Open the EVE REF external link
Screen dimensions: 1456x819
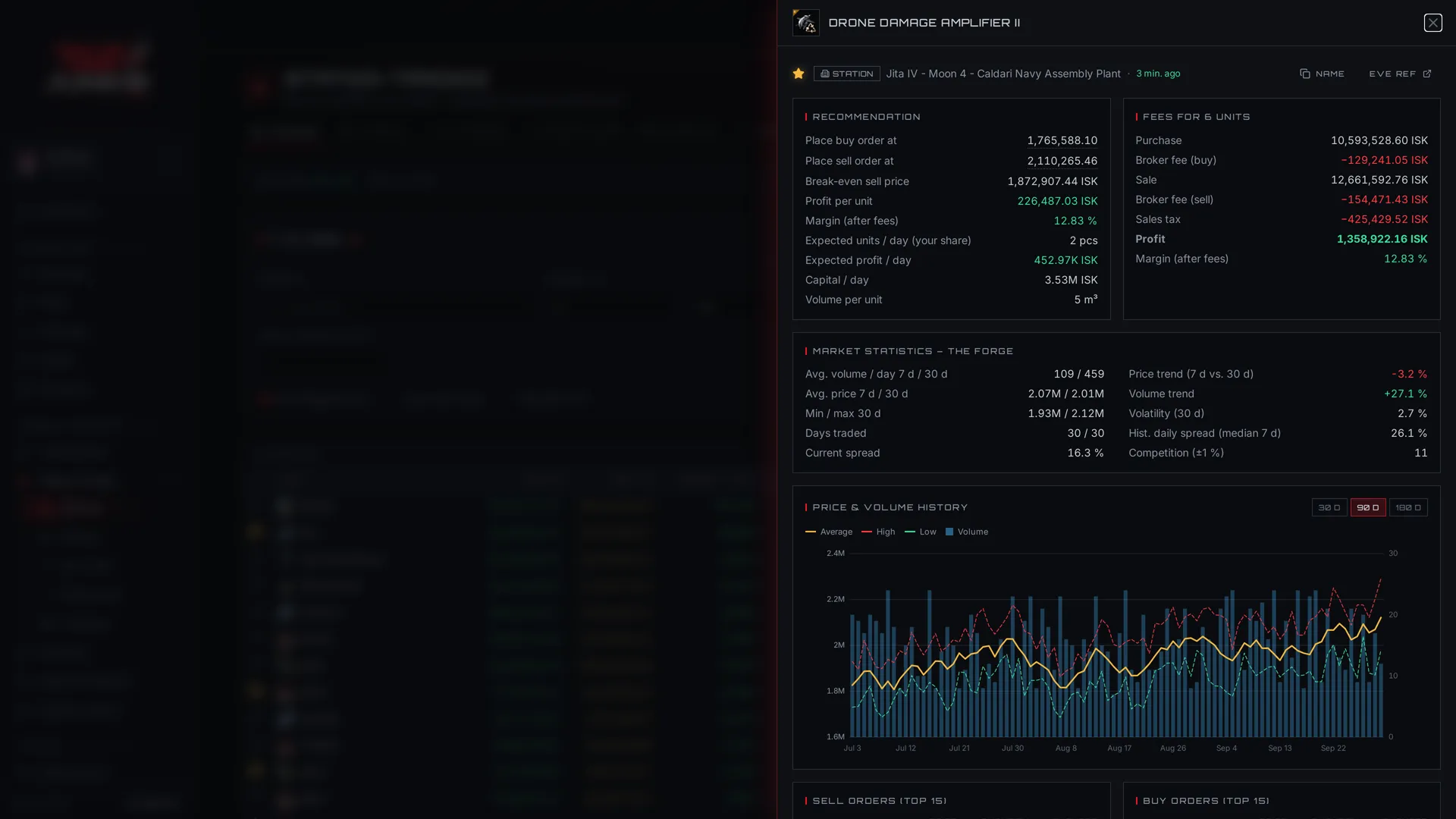(1400, 74)
